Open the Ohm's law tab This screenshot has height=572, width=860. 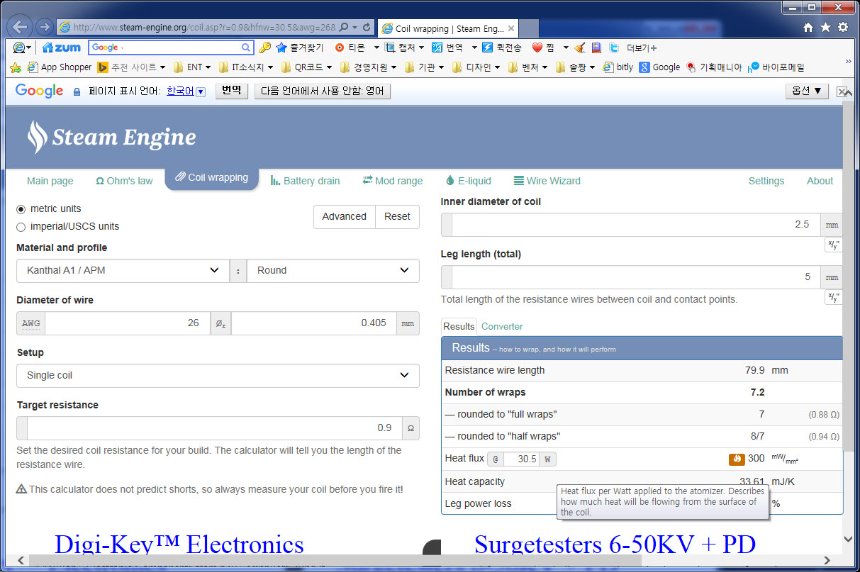pos(124,181)
